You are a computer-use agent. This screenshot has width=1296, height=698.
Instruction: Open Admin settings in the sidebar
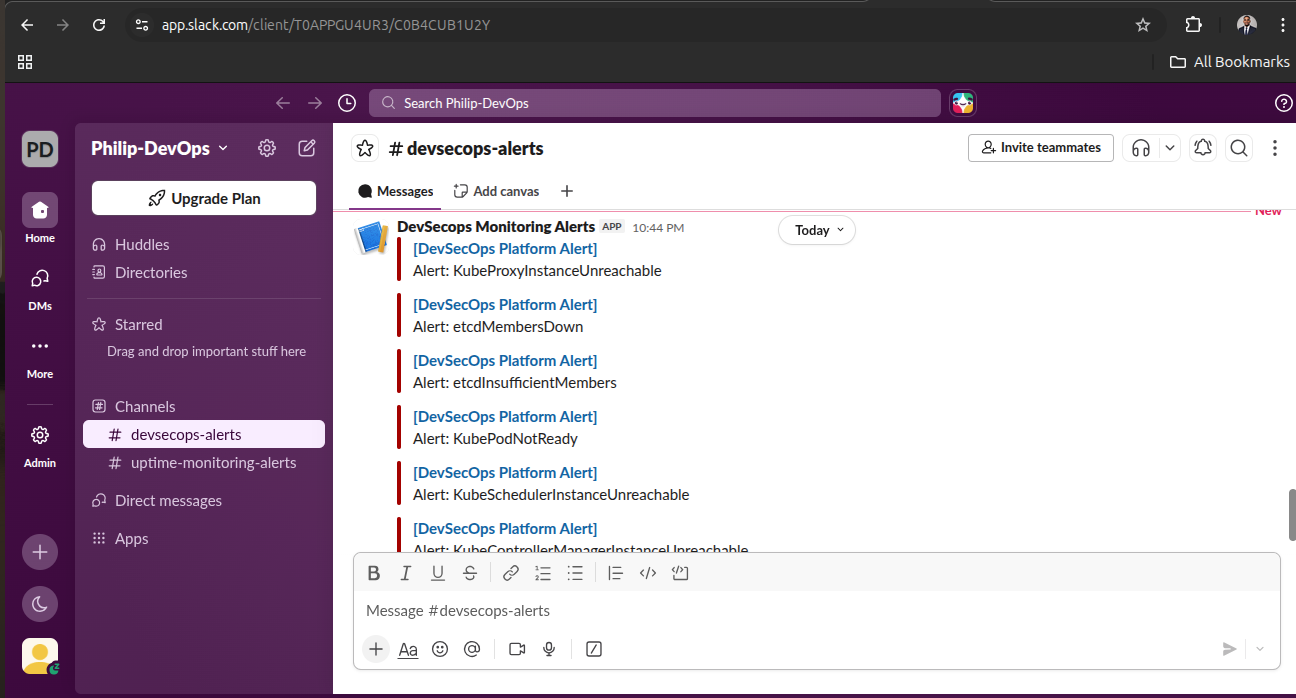pos(40,444)
